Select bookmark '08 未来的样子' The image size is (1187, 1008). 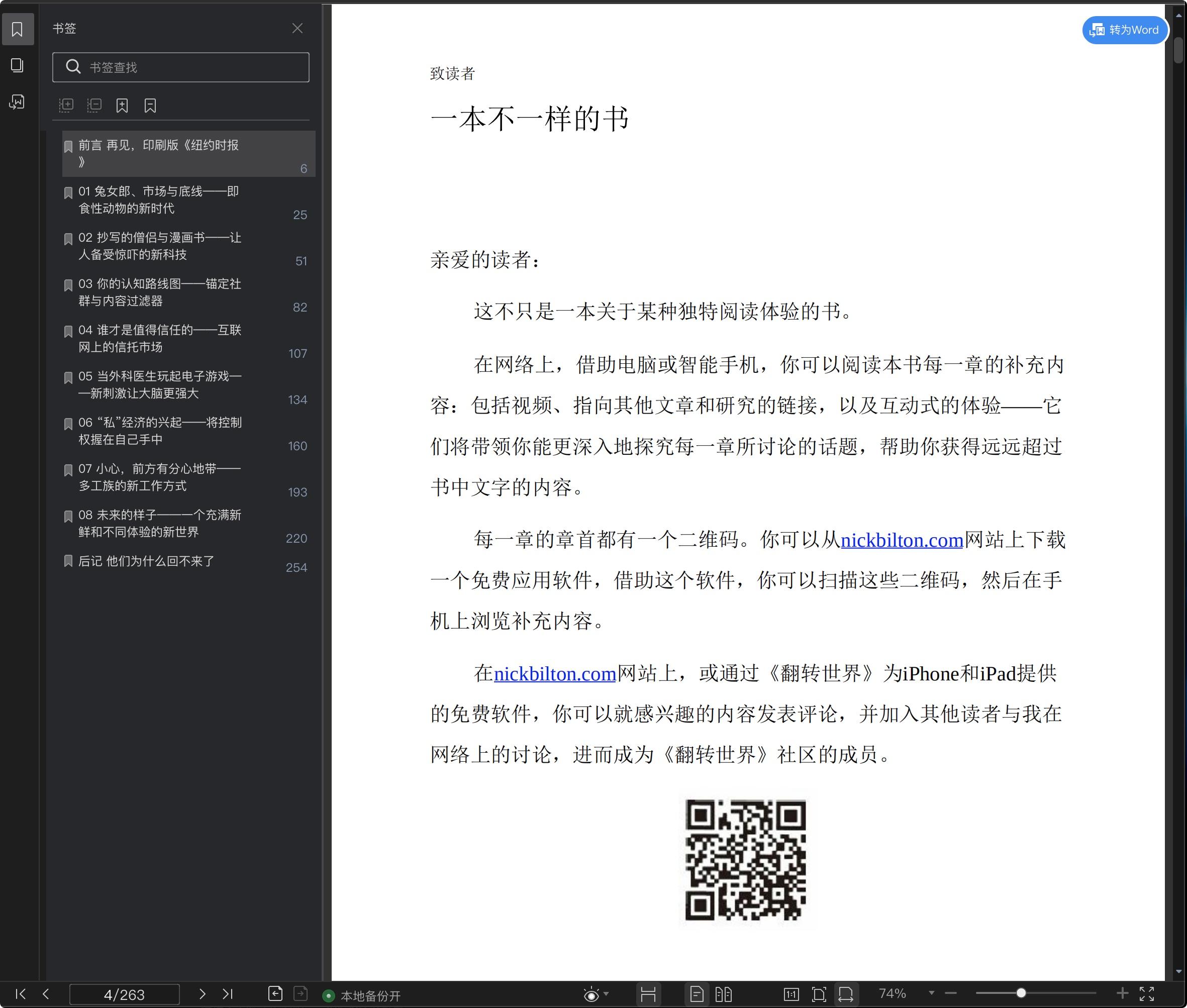[188, 524]
